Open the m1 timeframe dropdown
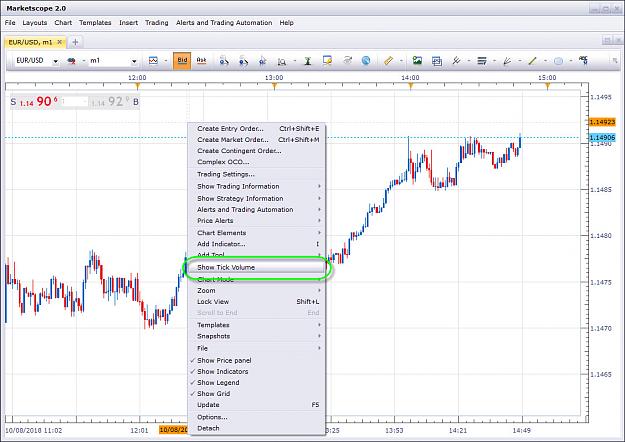The width and height of the screenshot is (625, 442). tap(134, 61)
